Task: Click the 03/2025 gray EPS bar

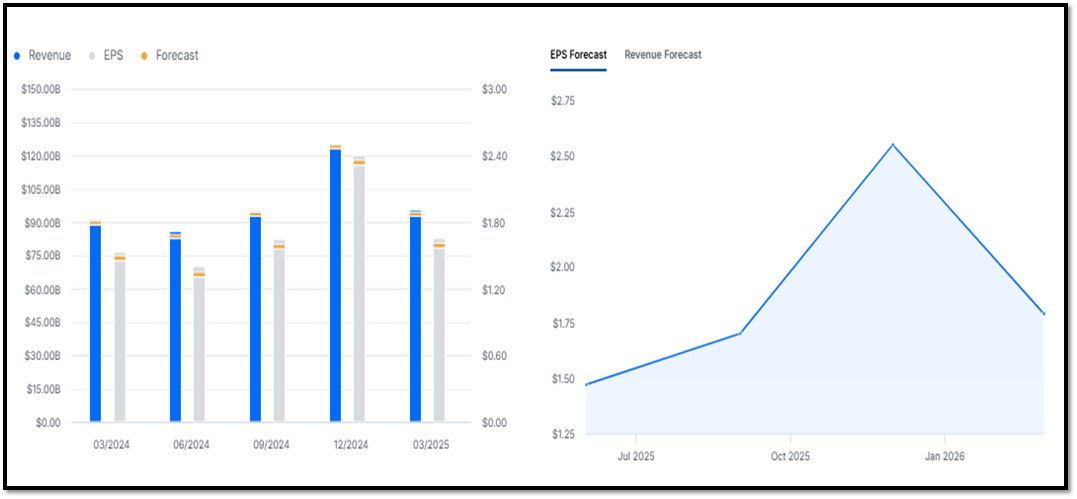Action: click(x=439, y=335)
